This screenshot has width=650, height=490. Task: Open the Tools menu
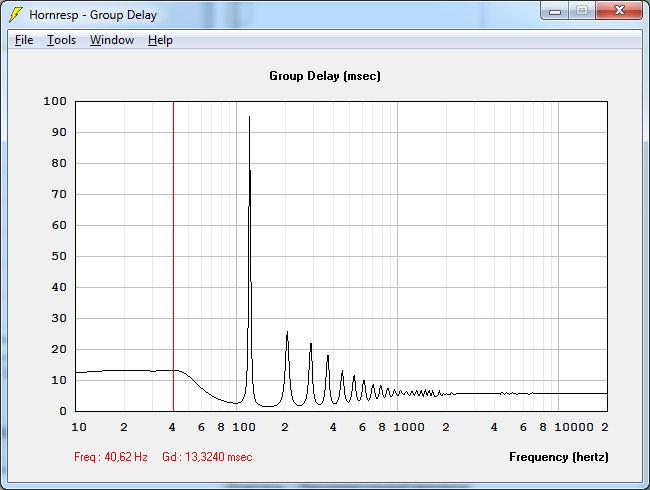[x=61, y=40]
